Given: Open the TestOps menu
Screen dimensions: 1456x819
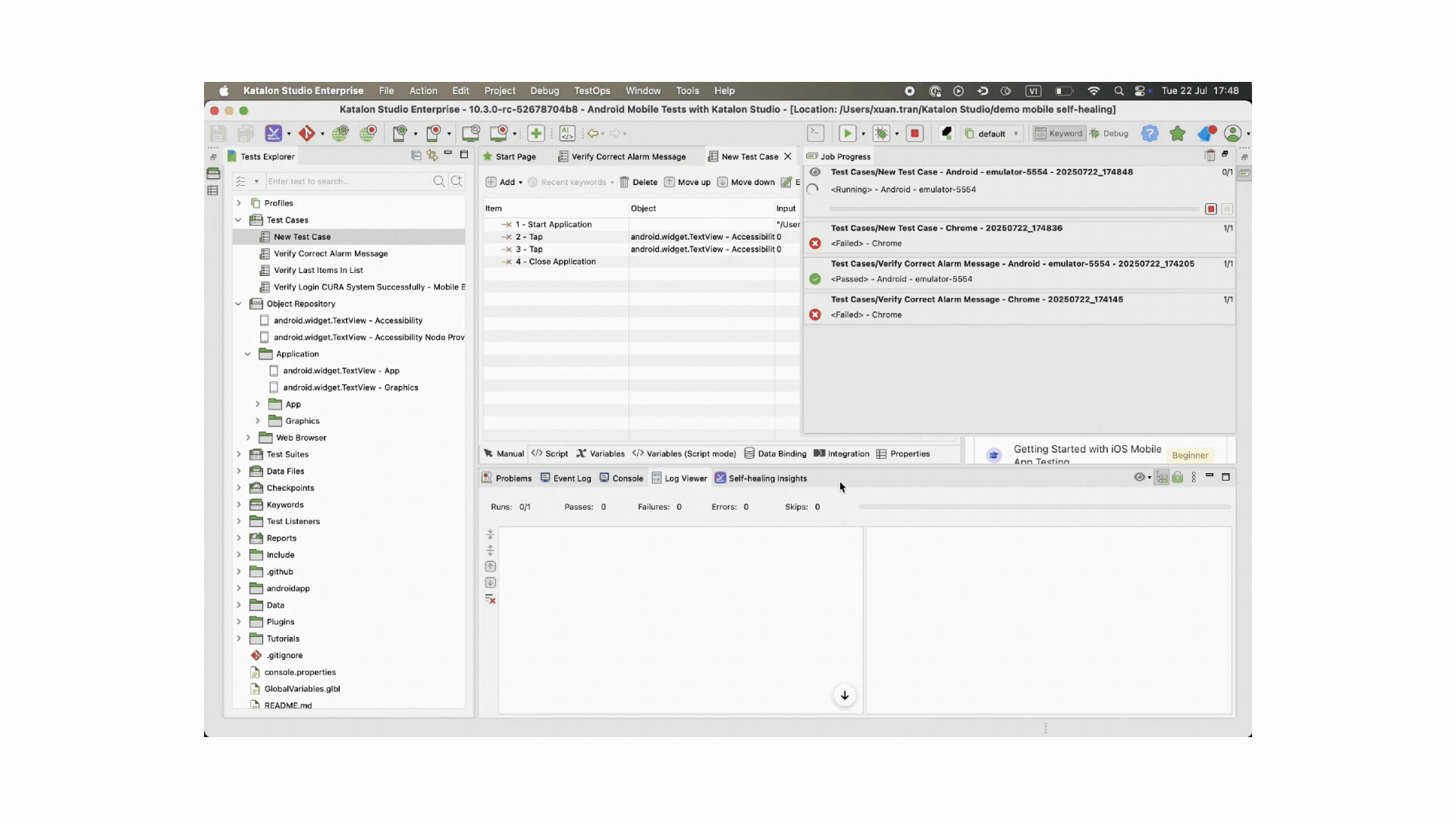Looking at the screenshot, I should [x=591, y=90].
